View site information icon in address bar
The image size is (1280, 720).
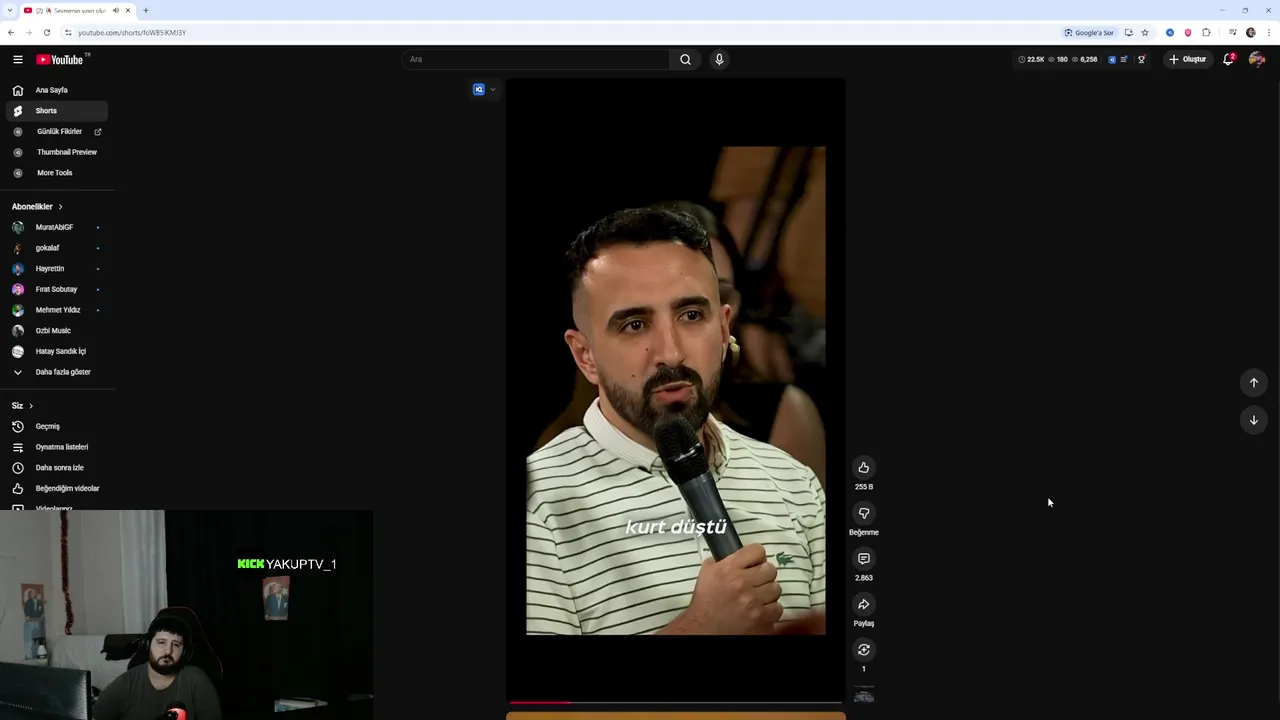coord(68,32)
